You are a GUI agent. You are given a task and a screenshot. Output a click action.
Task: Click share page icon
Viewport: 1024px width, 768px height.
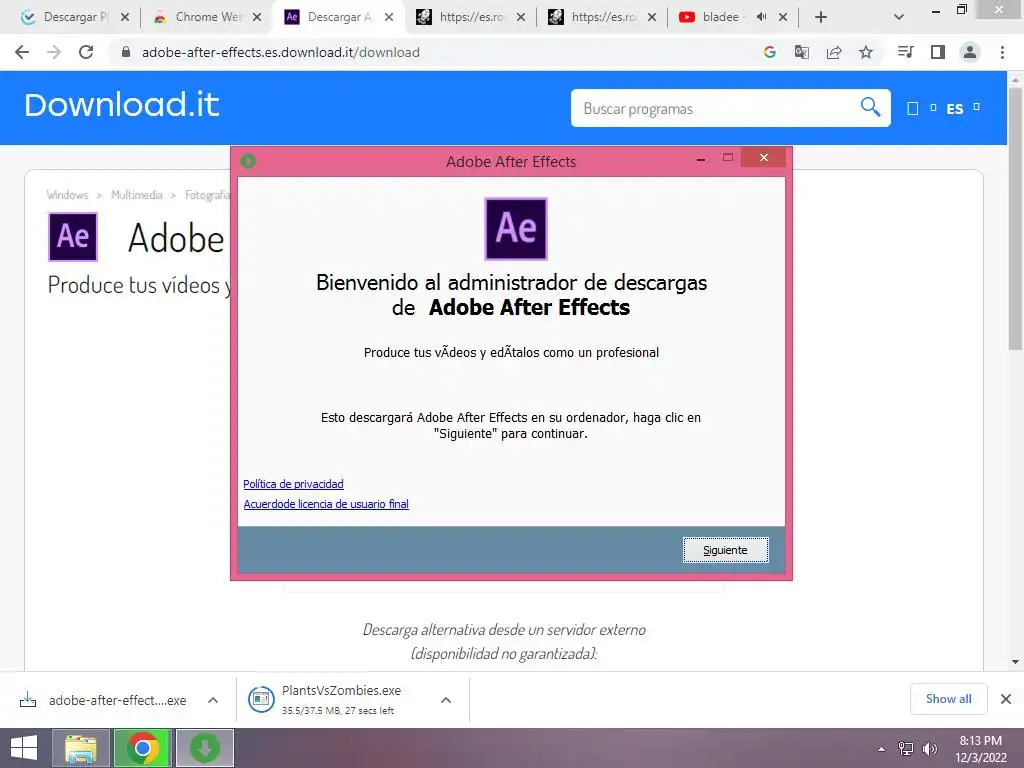click(x=834, y=52)
